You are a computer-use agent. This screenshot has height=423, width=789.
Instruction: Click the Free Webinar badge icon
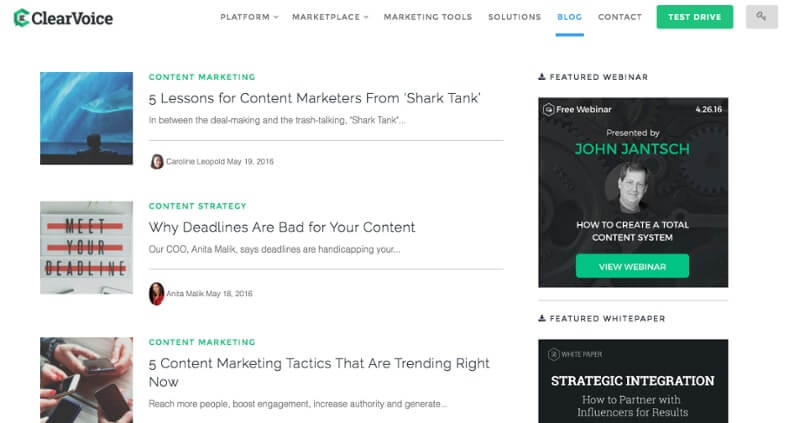click(x=548, y=109)
